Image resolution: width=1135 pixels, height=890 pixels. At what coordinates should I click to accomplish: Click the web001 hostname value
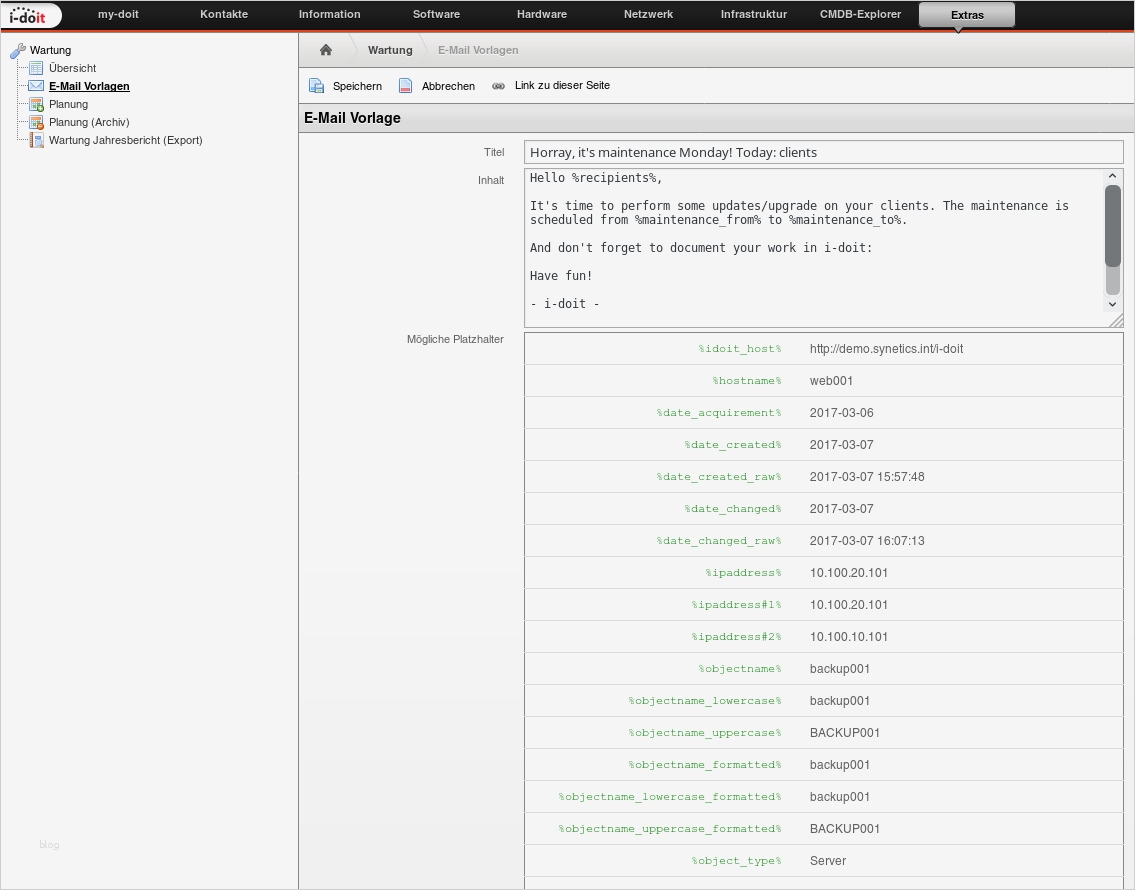click(x=831, y=381)
